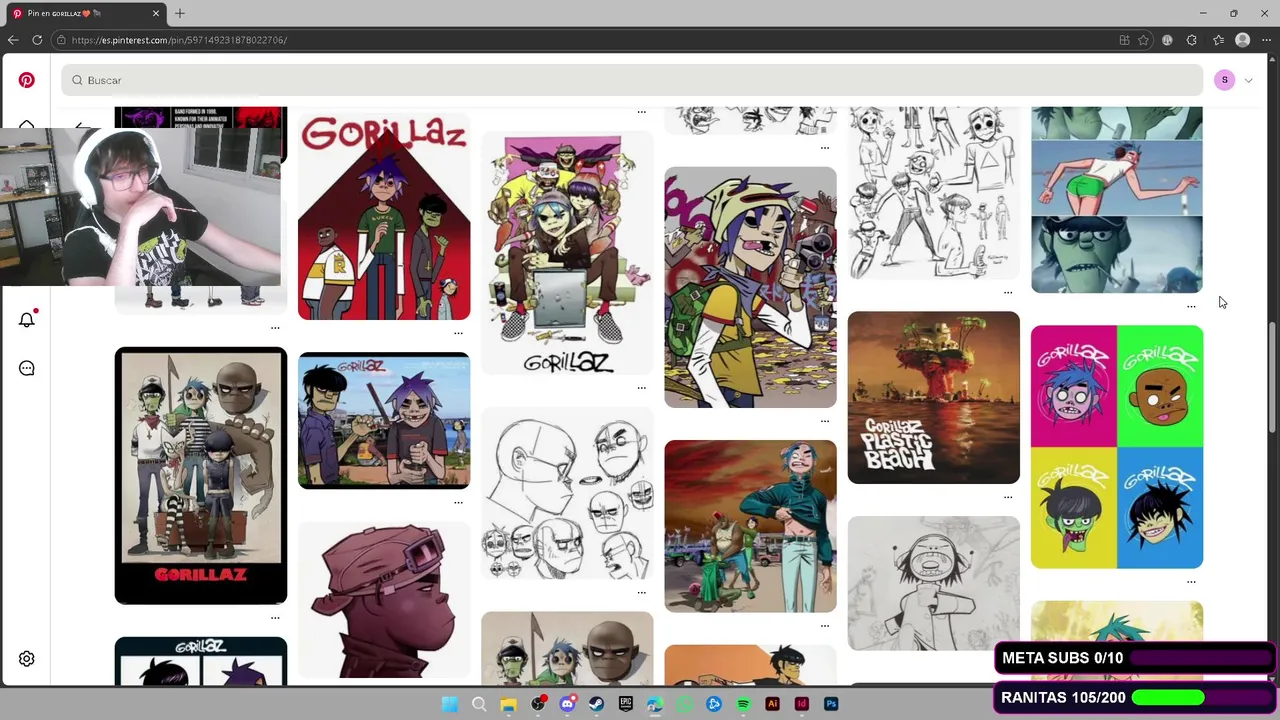Open options for Murdoc runner collage pin
Screen dimensions: 1280x720
tap(1191, 307)
